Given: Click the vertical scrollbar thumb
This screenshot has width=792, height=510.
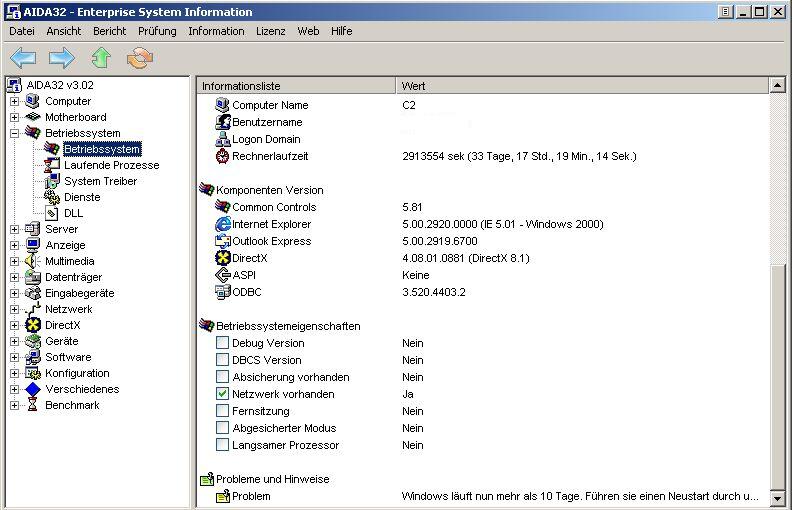Looking at the screenshot, I should click(777, 376).
